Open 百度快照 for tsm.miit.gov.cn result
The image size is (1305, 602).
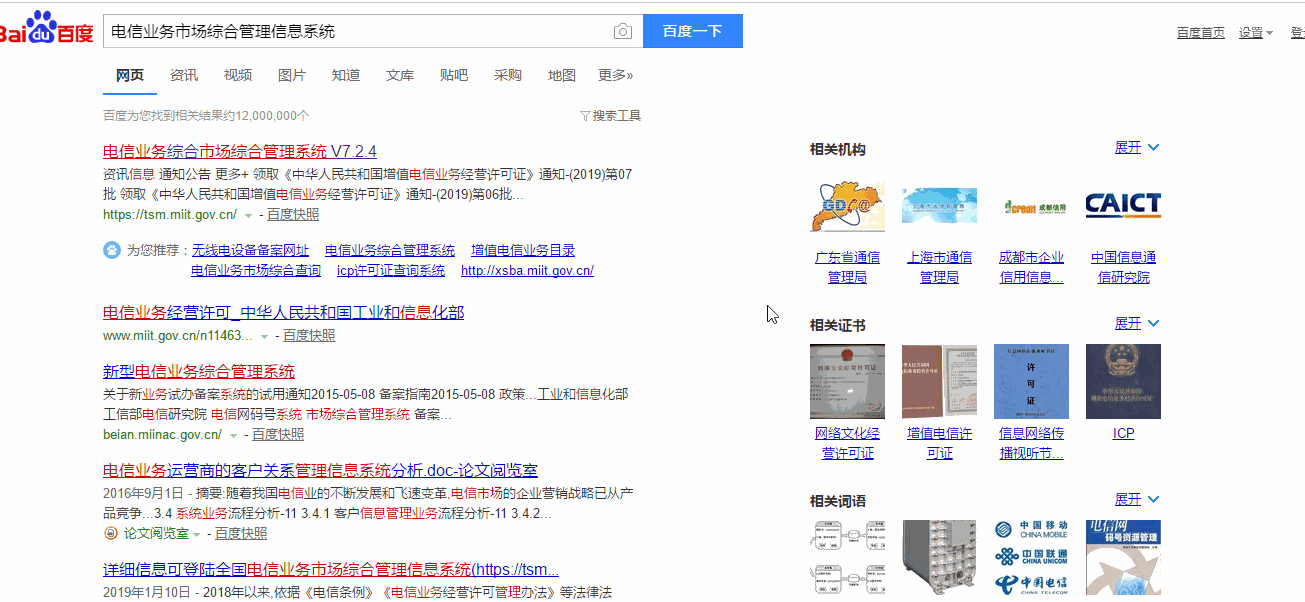click(x=294, y=214)
